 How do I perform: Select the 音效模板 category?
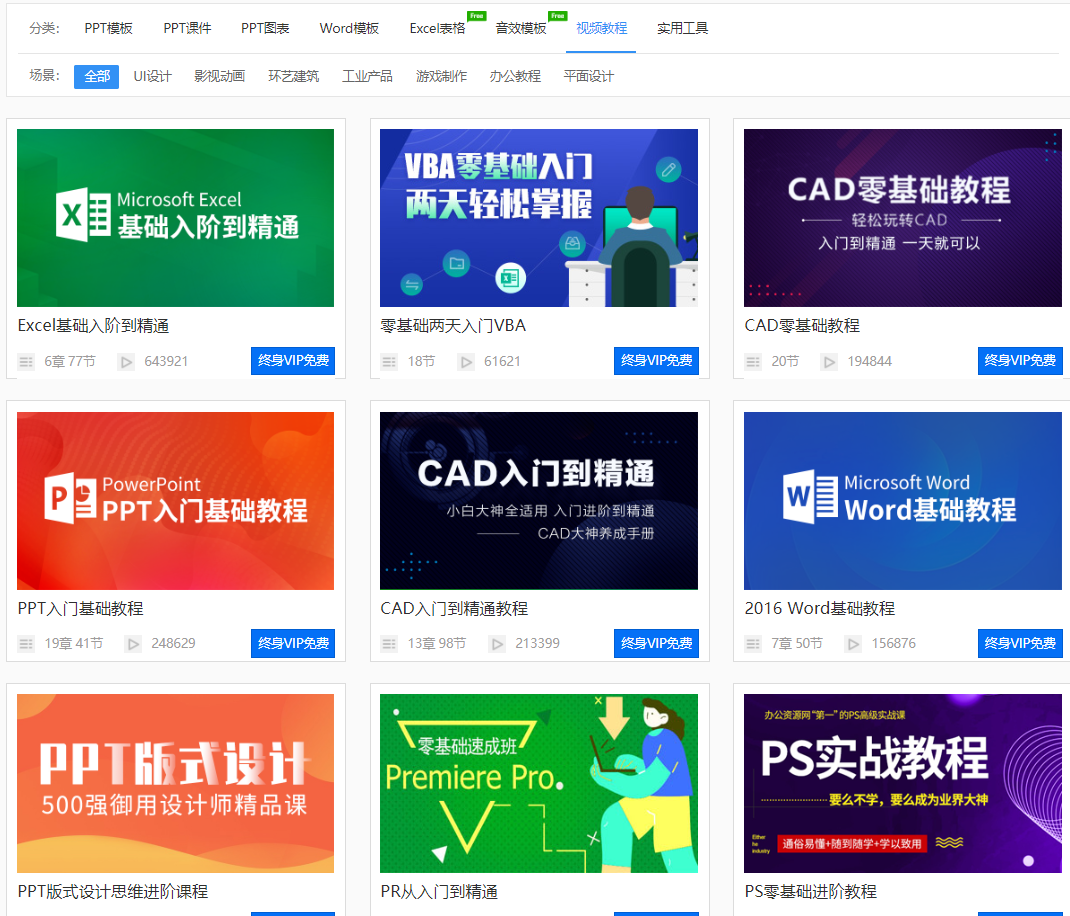521,28
